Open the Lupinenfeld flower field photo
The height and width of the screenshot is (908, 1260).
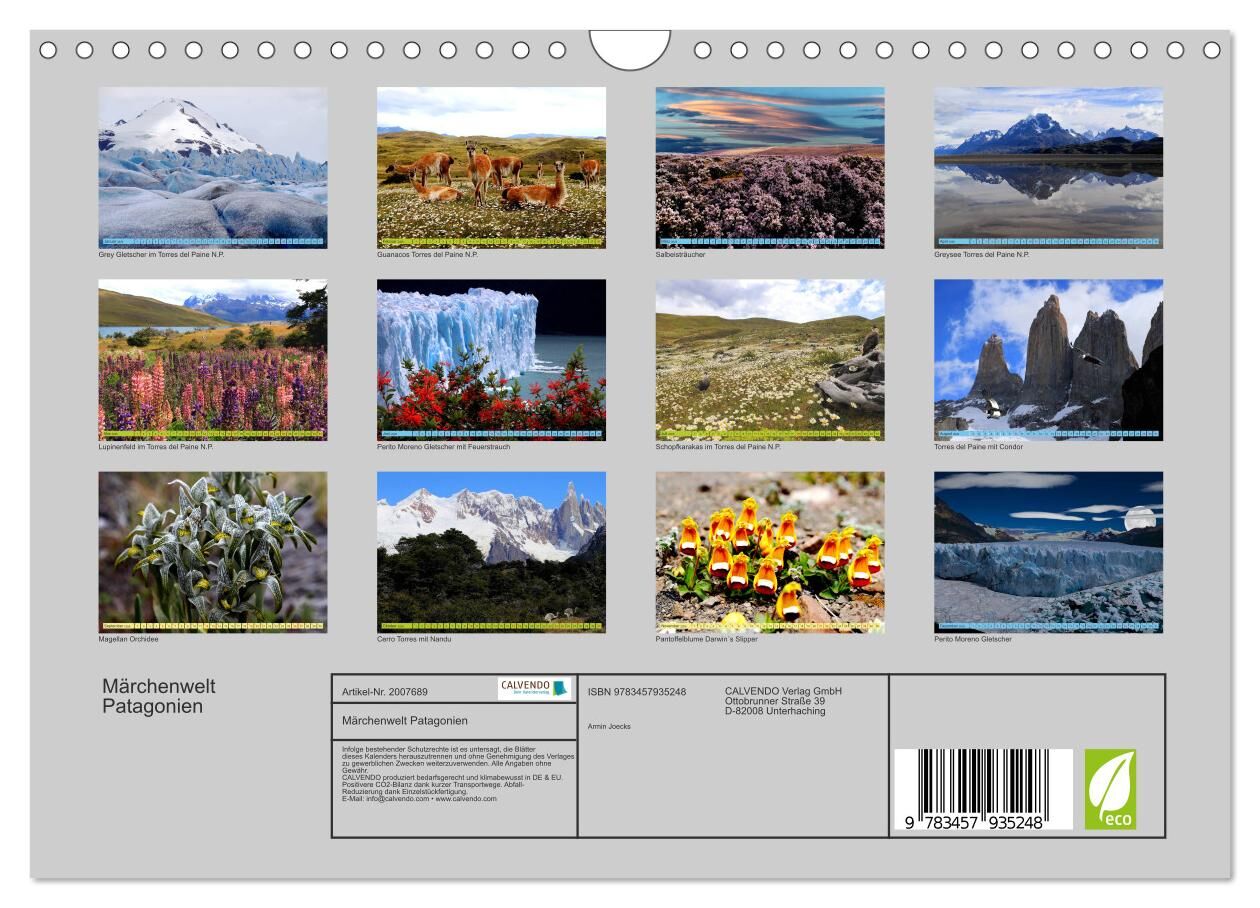click(x=213, y=359)
